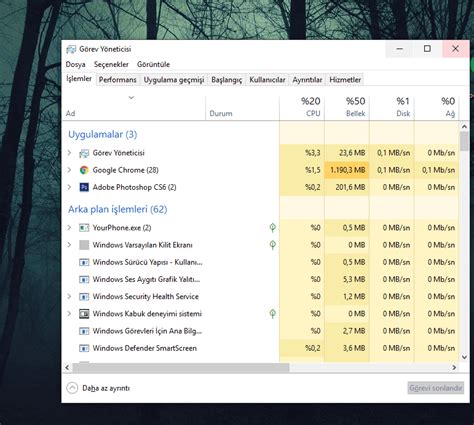This screenshot has height=425, width=474.
Task: Click the Windows Ses Aygıtı Grafik icon
Action: (84, 279)
